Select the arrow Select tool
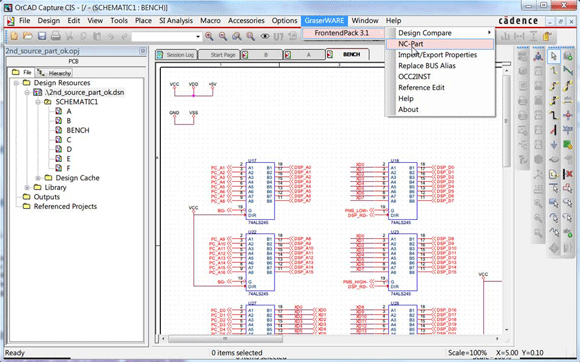The image size is (580, 362). click(554, 57)
